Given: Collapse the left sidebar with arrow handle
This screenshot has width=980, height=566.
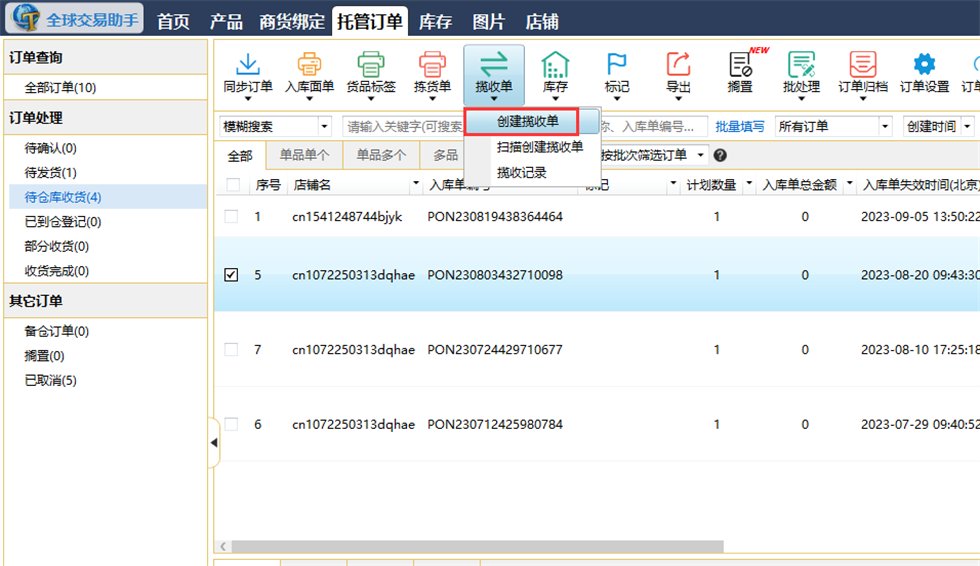Looking at the screenshot, I should pyautogui.click(x=214, y=443).
